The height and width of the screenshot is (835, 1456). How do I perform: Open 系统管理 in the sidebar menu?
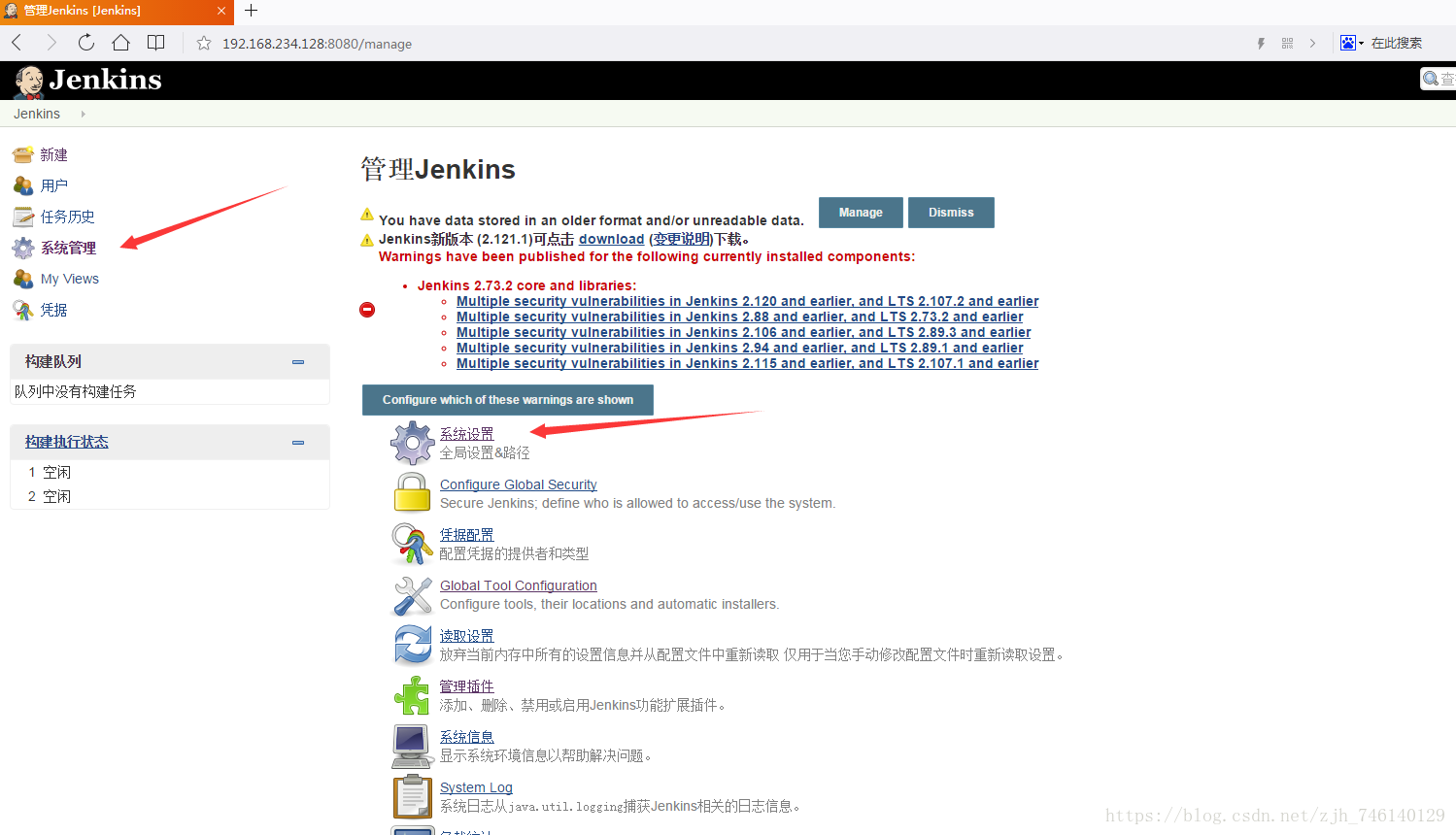pos(69,248)
